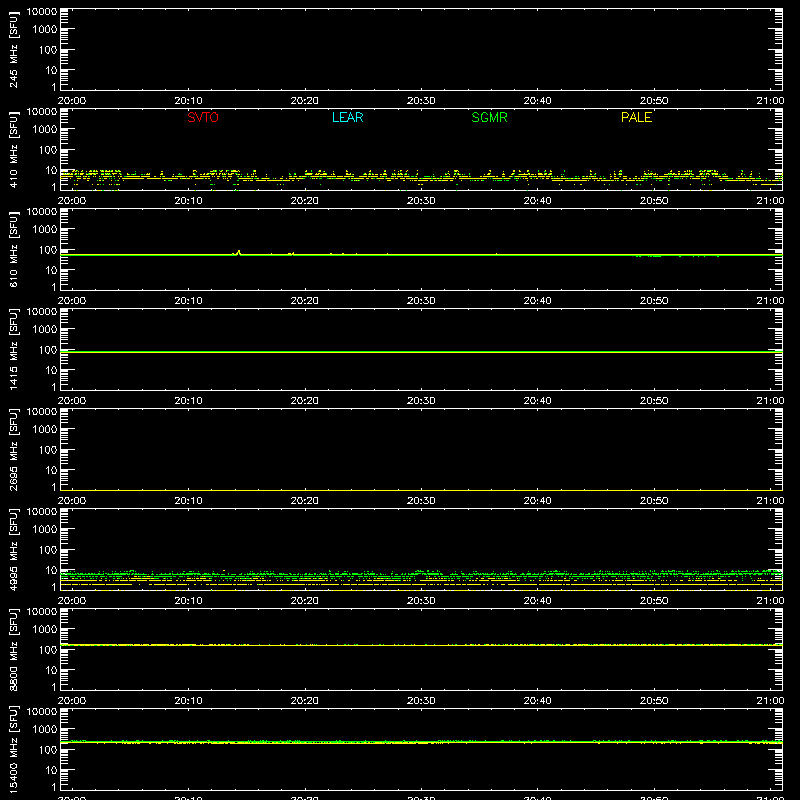Click the green SGMR station label
This screenshot has width=800, height=800.
pos(489,117)
